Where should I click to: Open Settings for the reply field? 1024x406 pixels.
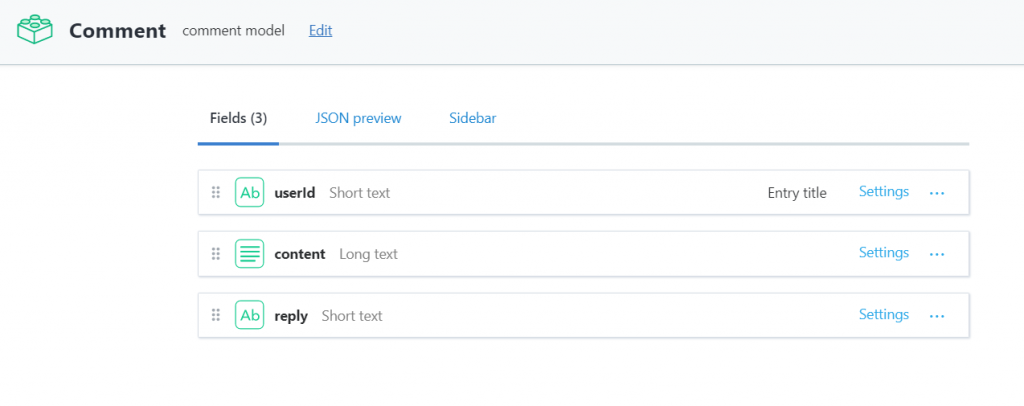pos(883,315)
